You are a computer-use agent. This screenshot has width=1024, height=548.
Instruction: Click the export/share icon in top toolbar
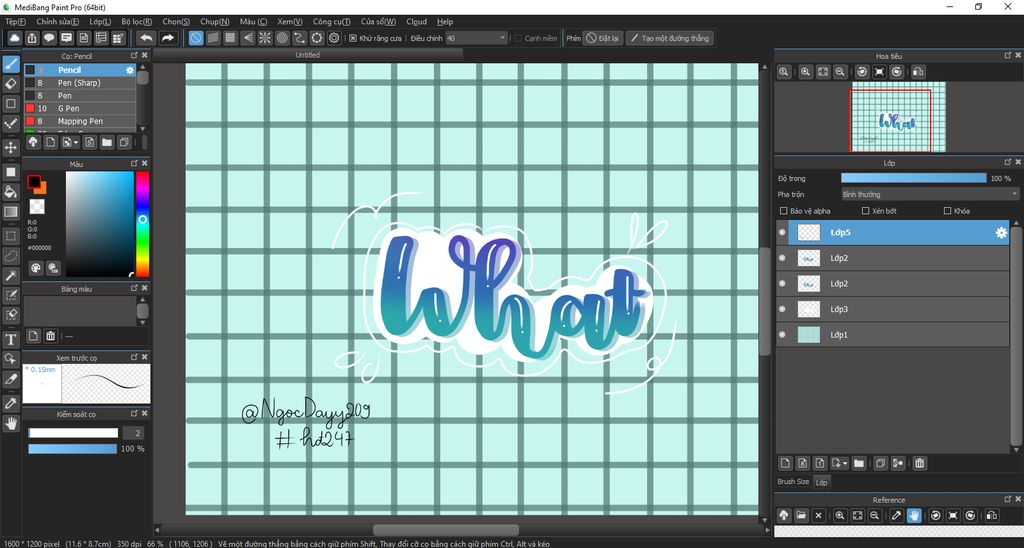coord(31,38)
